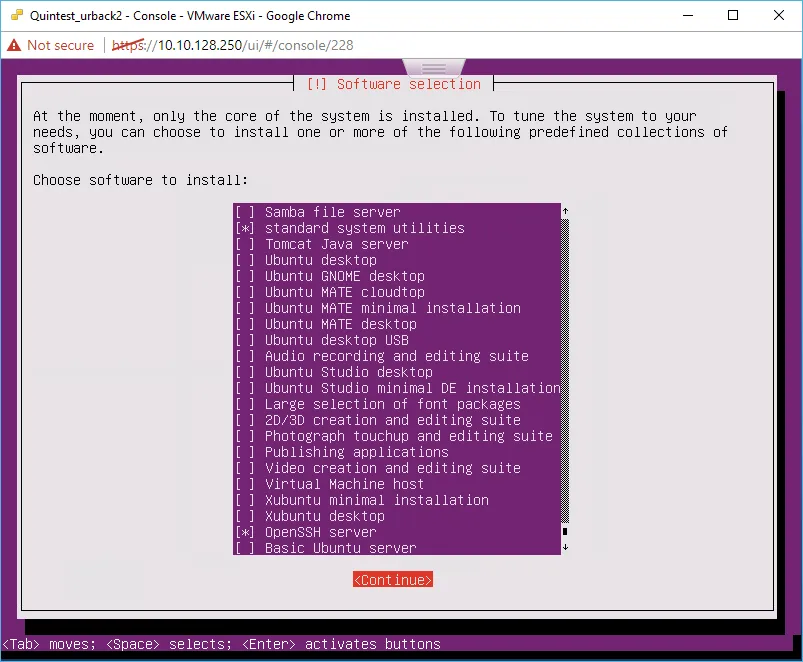The width and height of the screenshot is (803, 662).
Task: Toggle Large selection of font packages checkbox
Action: [245, 404]
